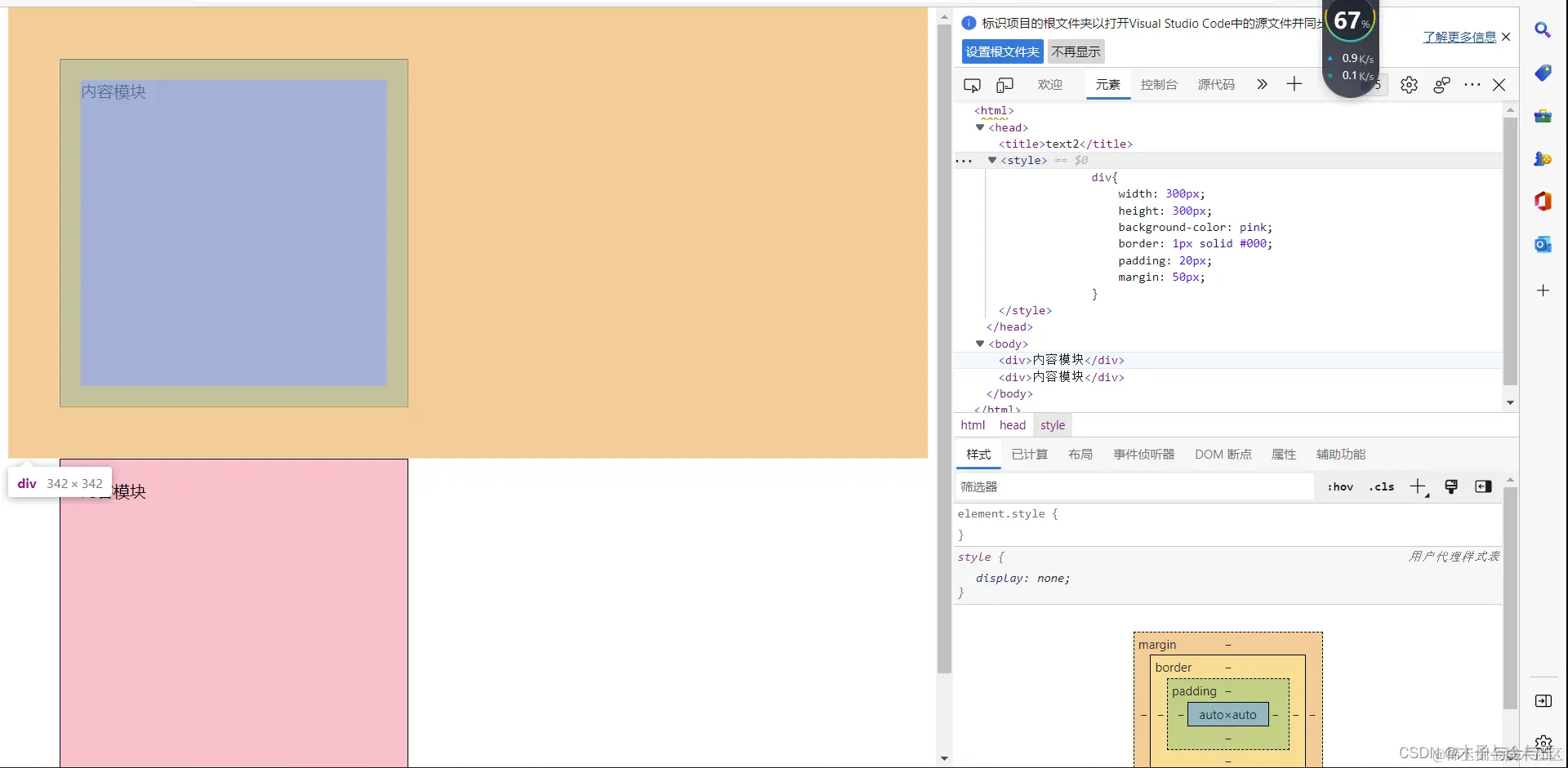
Task: Focus the 筛选器 filter field
Action: pyautogui.click(x=1135, y=487)
